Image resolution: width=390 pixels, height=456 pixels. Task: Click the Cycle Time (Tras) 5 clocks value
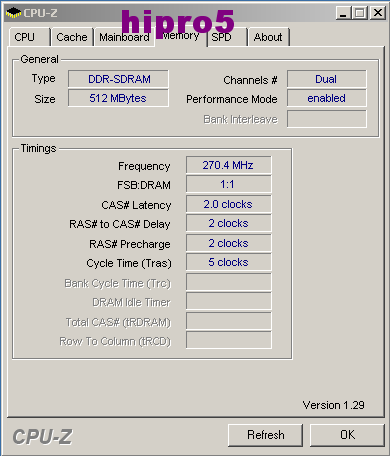pos(229,262)
